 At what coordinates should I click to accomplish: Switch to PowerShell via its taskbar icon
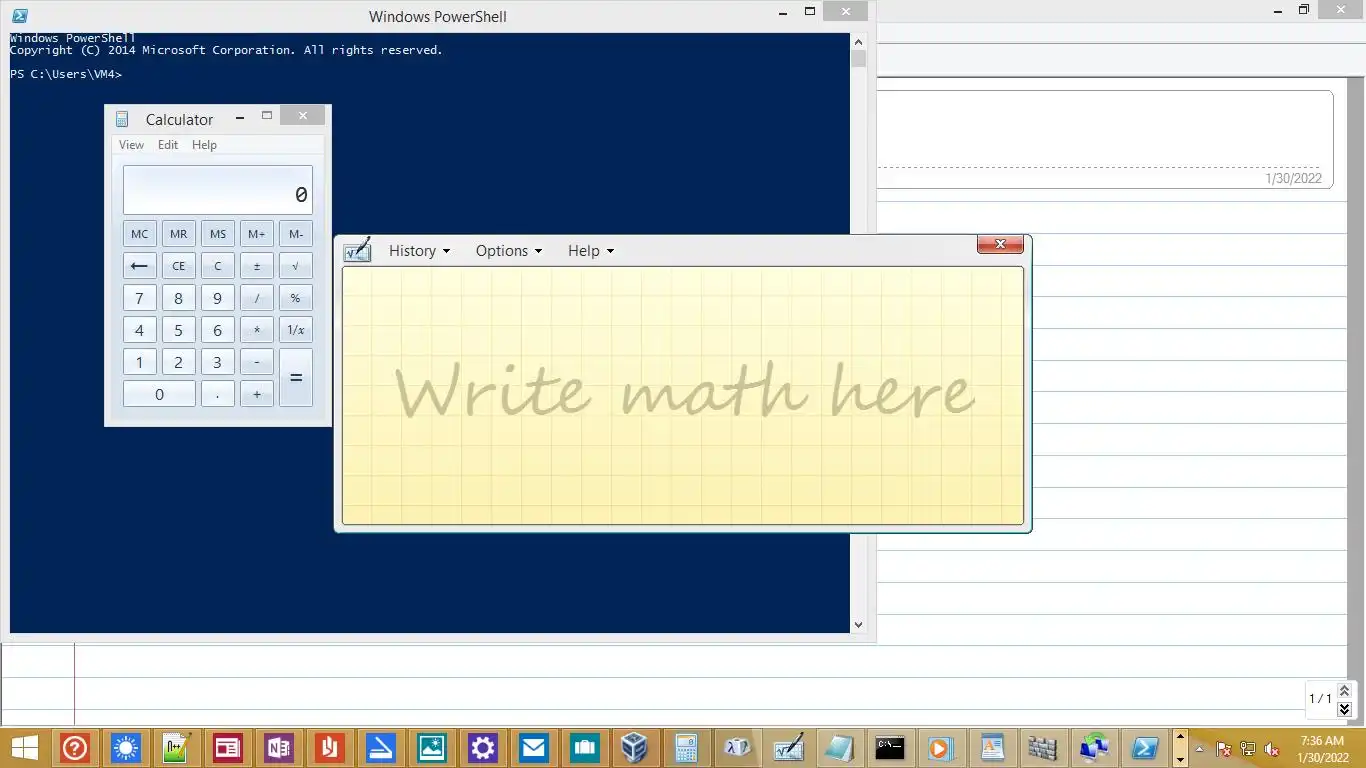tap(1145, 748)
